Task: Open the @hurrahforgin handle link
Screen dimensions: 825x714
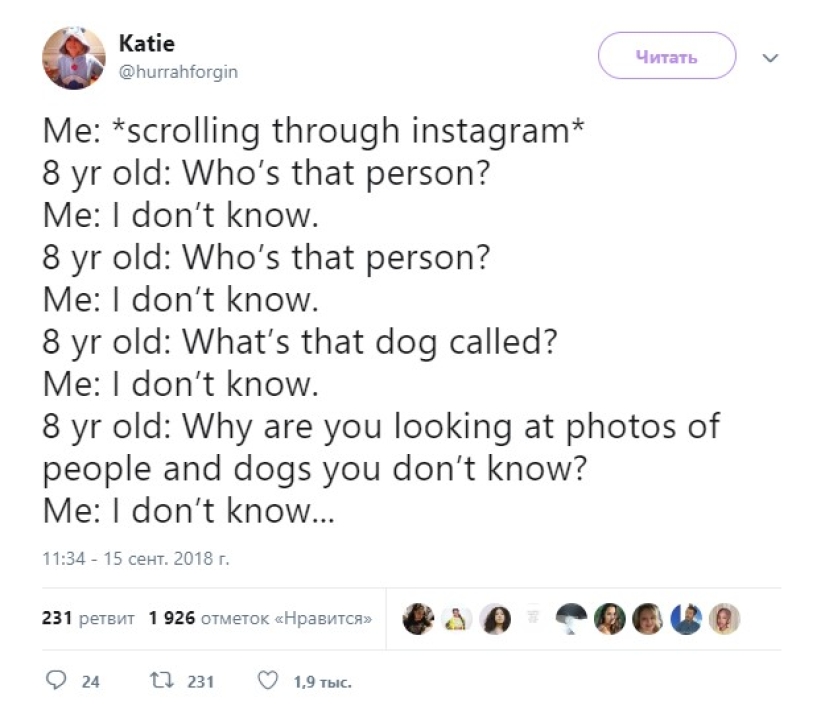Action: (x=178, y=72)
